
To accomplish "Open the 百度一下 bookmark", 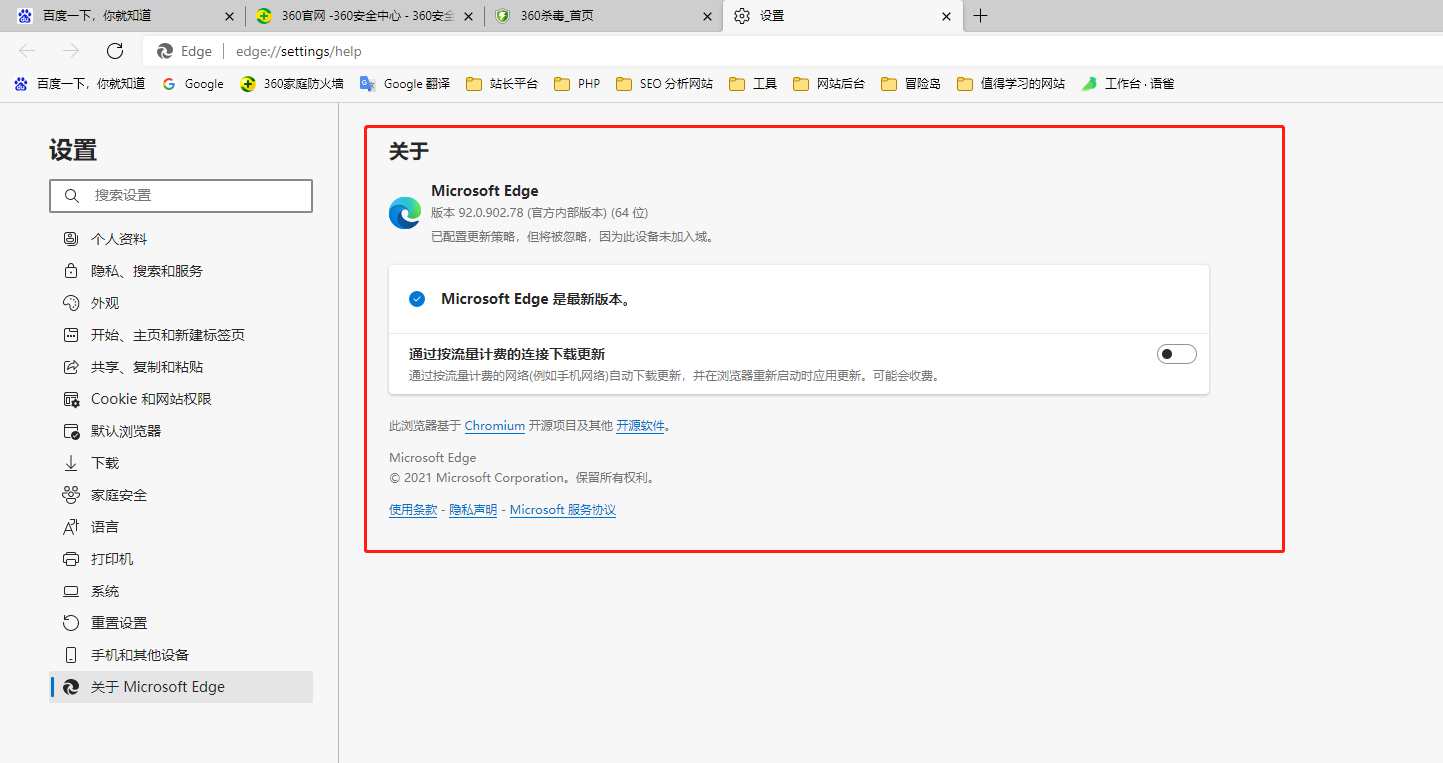I will pyautogui.click(x=80, y=84).
